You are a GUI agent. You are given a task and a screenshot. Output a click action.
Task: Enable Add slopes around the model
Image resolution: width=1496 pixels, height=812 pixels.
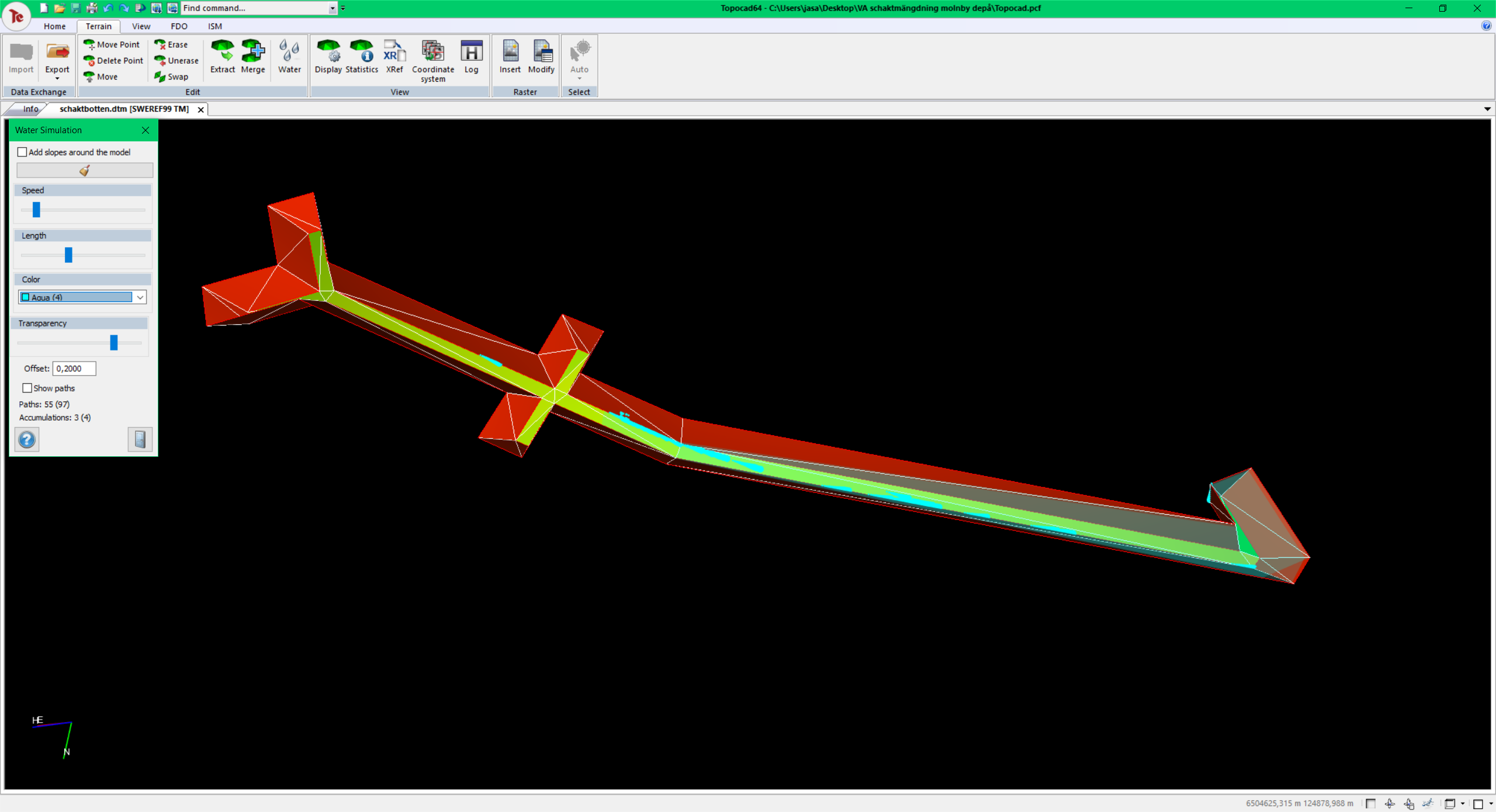click(x=22, y=152)
